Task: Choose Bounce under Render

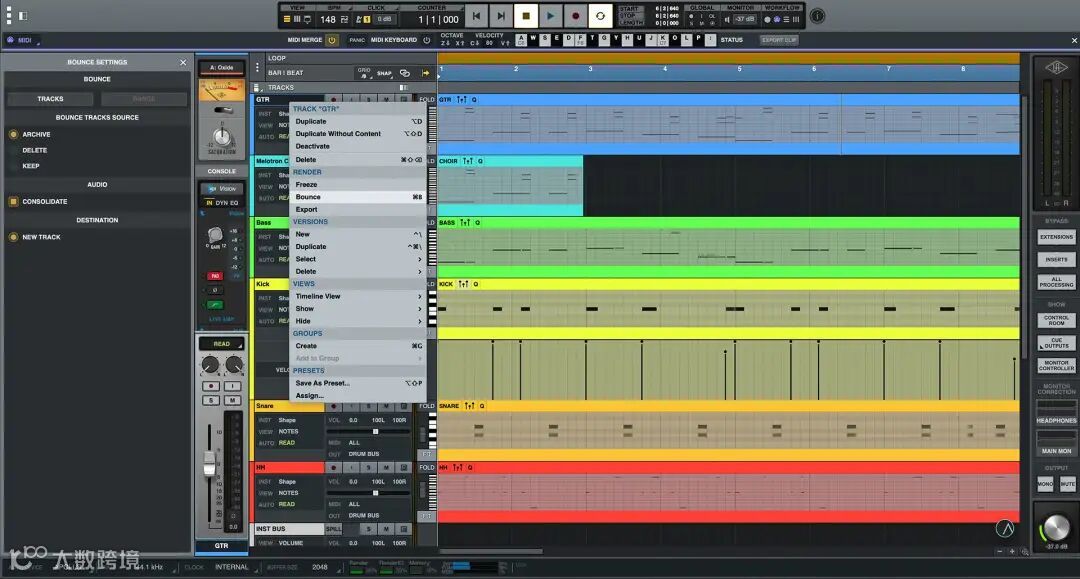Action: [357, 197]
